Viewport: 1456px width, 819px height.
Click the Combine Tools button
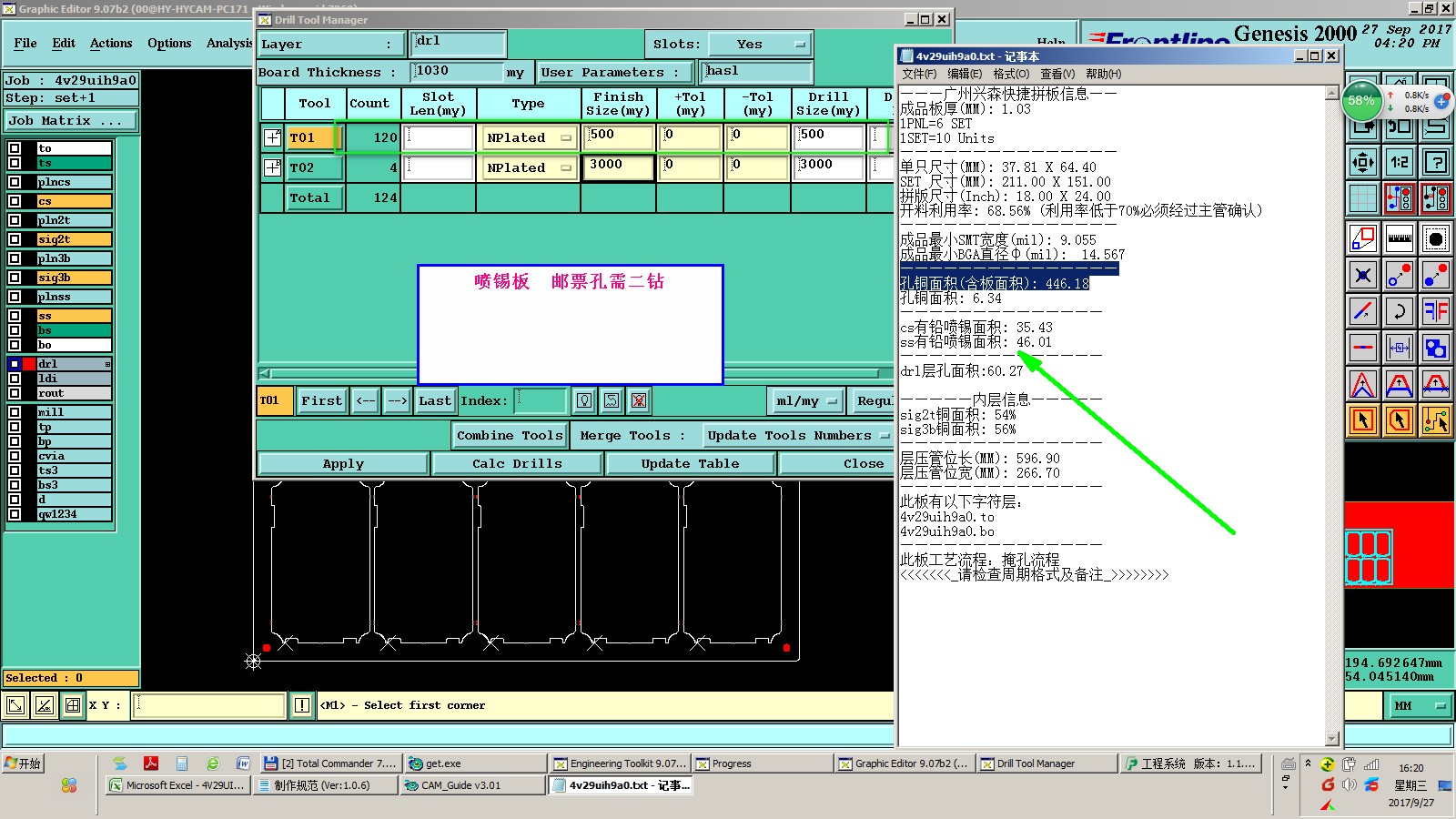[510, 436]
